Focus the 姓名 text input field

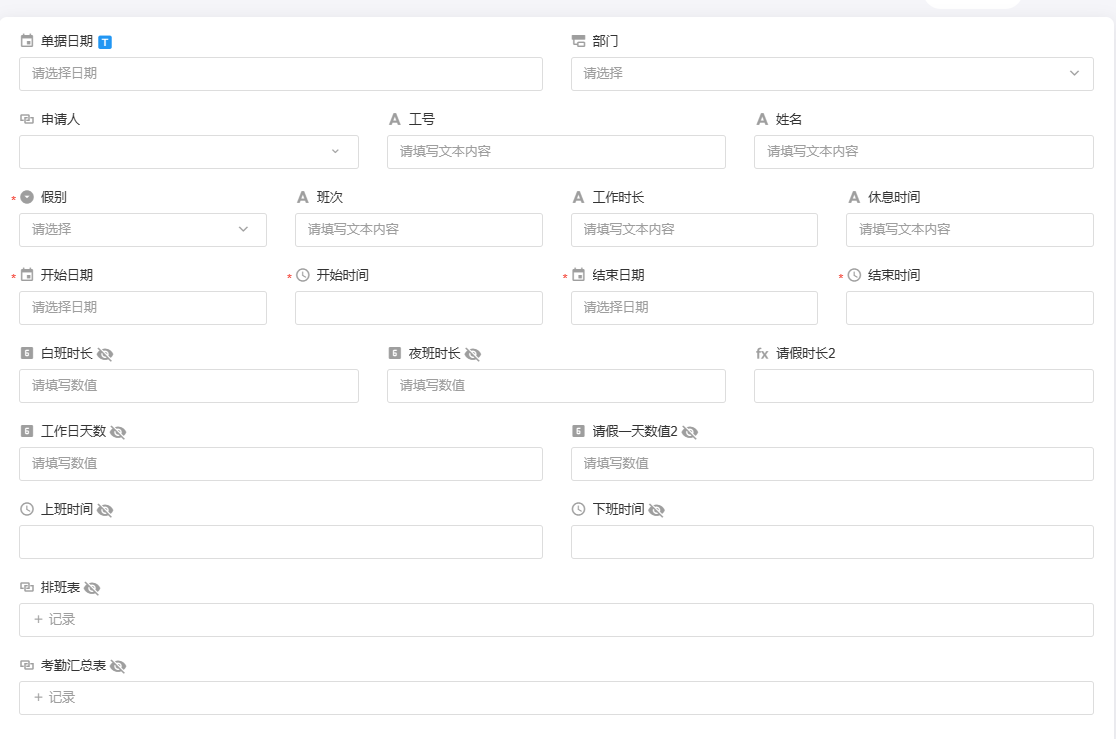(923, 151)
